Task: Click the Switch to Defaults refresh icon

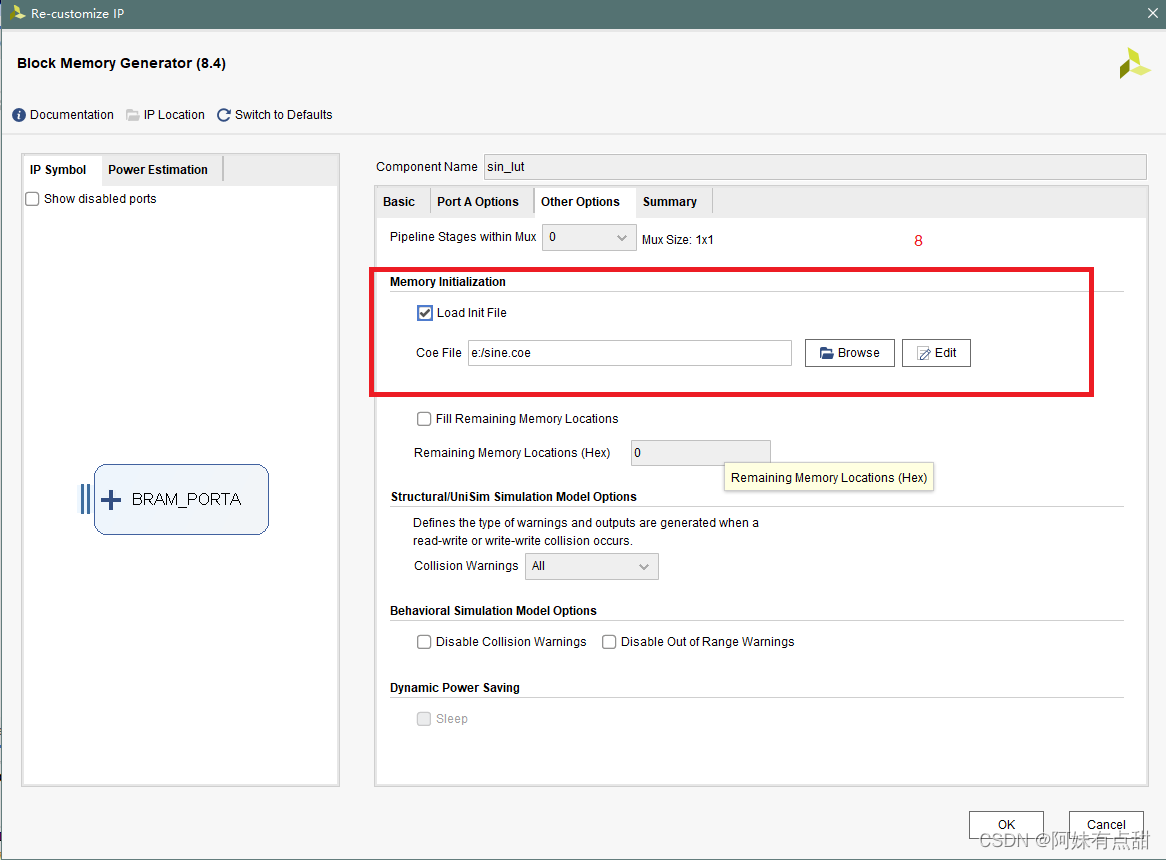Action: tap(224, 115)
